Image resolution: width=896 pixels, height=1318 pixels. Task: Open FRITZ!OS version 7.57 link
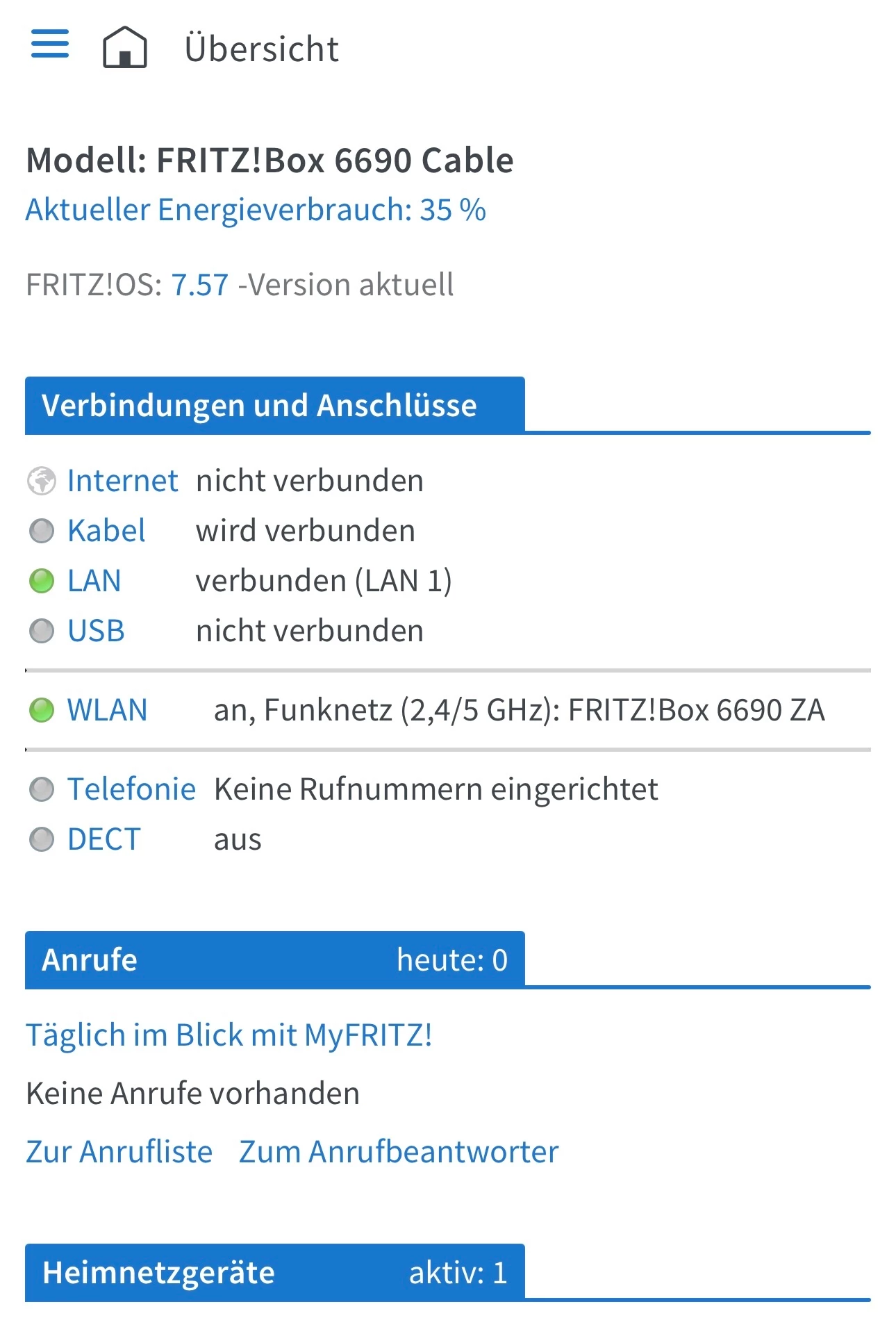tap(199, 285)
